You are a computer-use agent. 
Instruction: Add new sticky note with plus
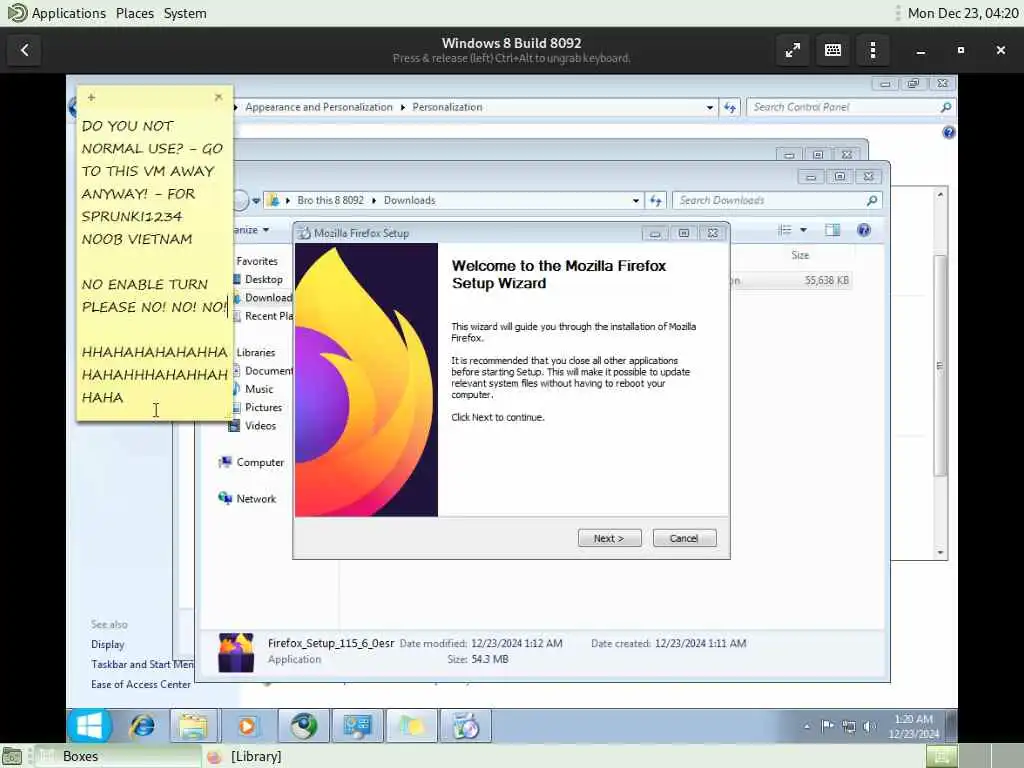[x=91, y=97]
